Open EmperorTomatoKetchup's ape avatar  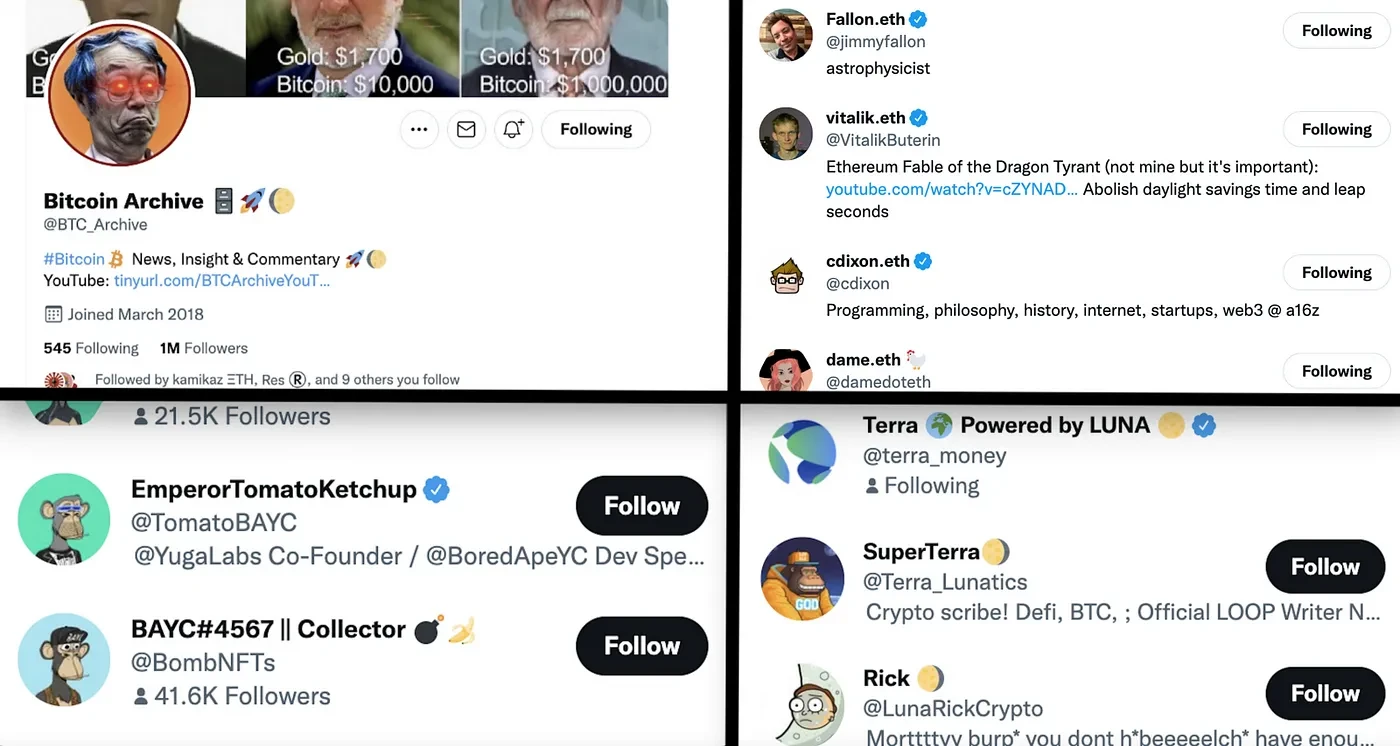[x=63, y=519]
